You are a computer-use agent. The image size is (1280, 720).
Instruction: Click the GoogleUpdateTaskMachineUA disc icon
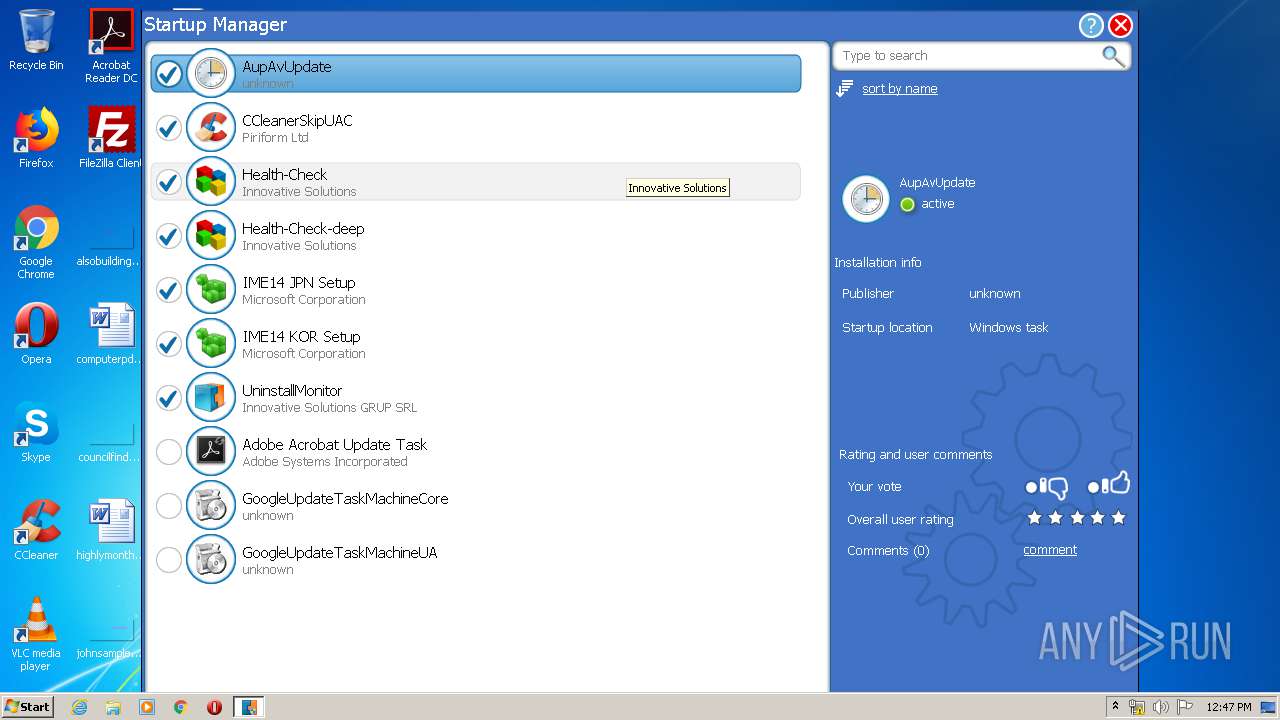[x=211, y=559]
